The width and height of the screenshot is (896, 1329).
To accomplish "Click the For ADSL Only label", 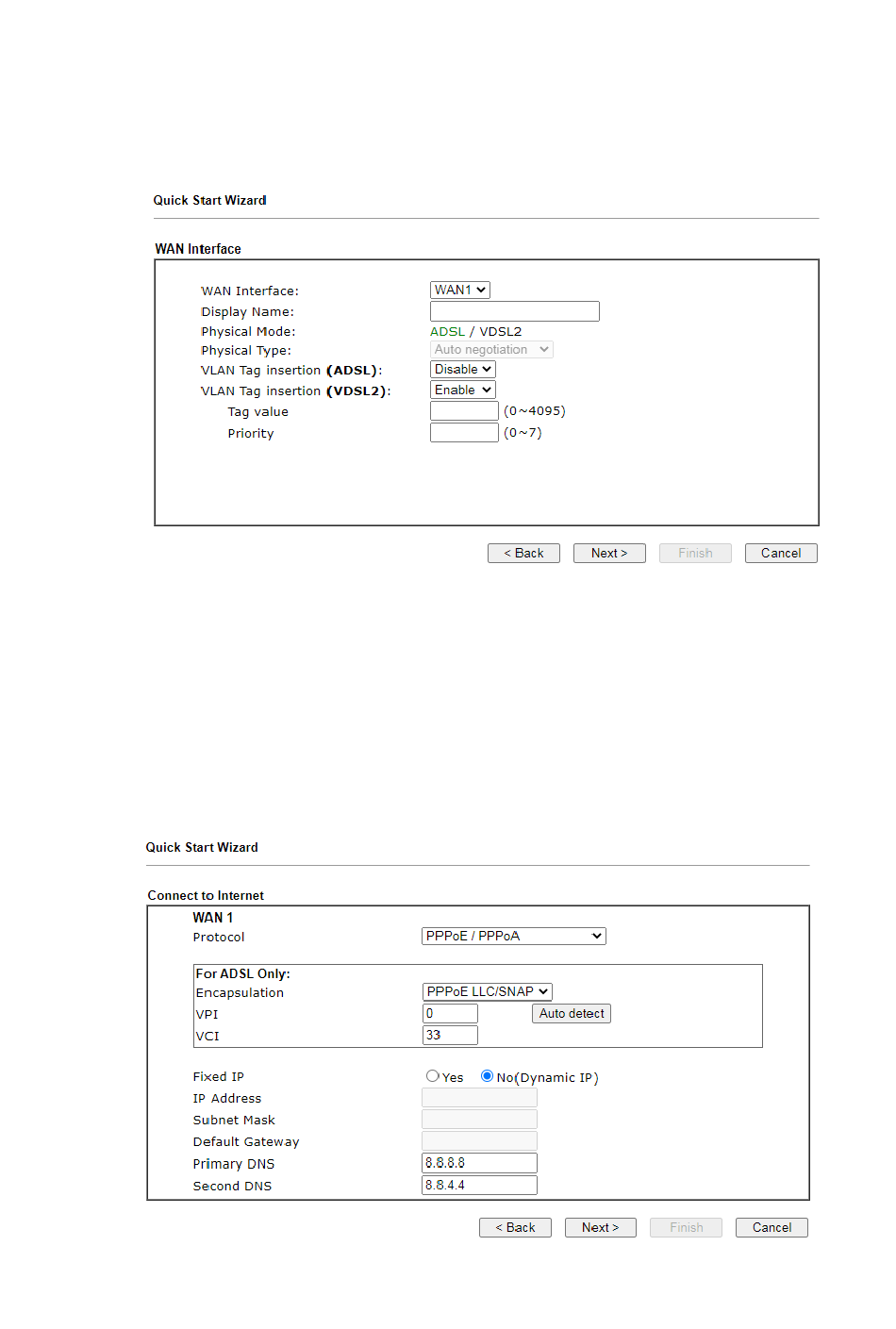I will point(242,973).
